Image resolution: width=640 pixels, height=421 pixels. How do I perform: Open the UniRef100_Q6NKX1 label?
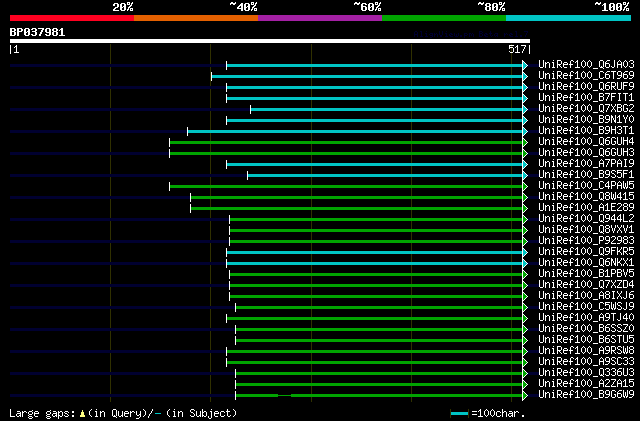[x=586, y=263]
